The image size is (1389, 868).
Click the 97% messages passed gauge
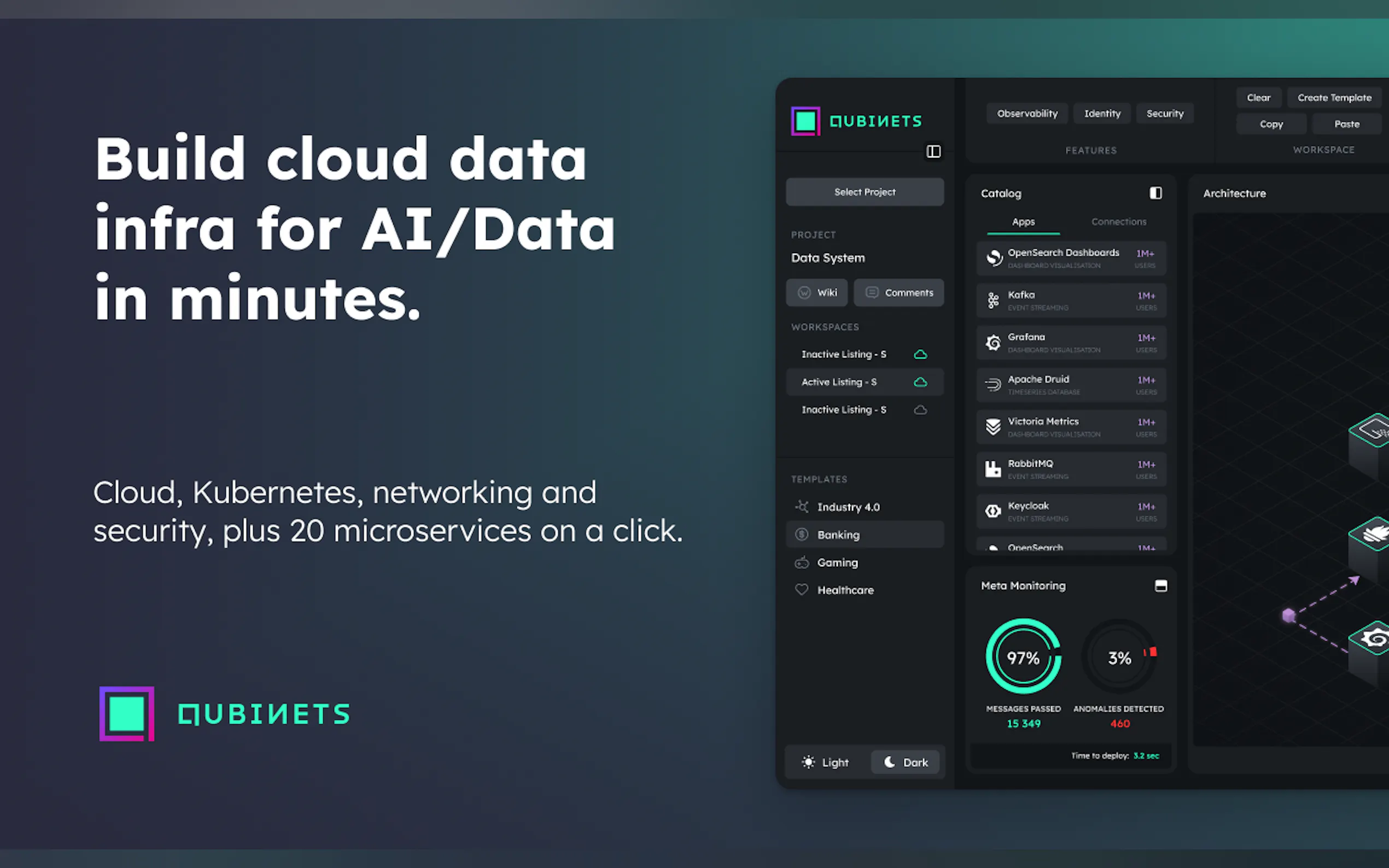[x=1023, y=657]
